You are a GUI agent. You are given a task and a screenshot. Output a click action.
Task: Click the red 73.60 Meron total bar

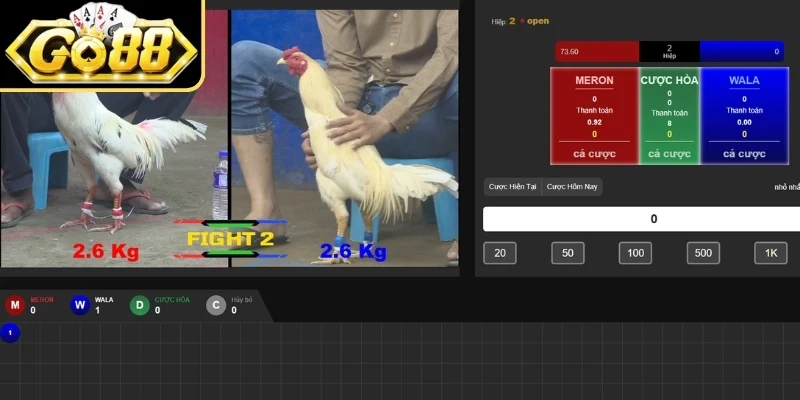point(597,51)
